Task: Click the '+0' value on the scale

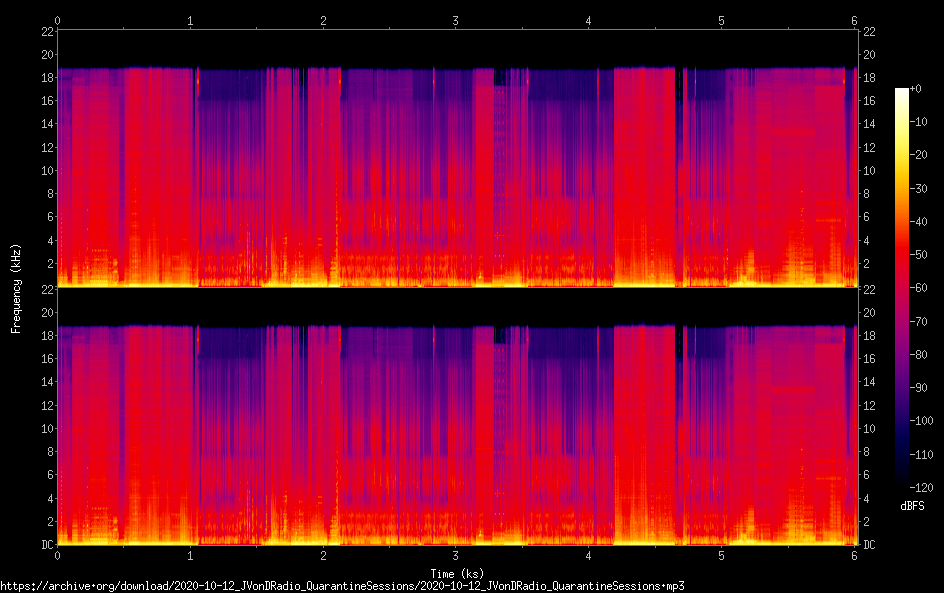Action: (x=915, y=88)
